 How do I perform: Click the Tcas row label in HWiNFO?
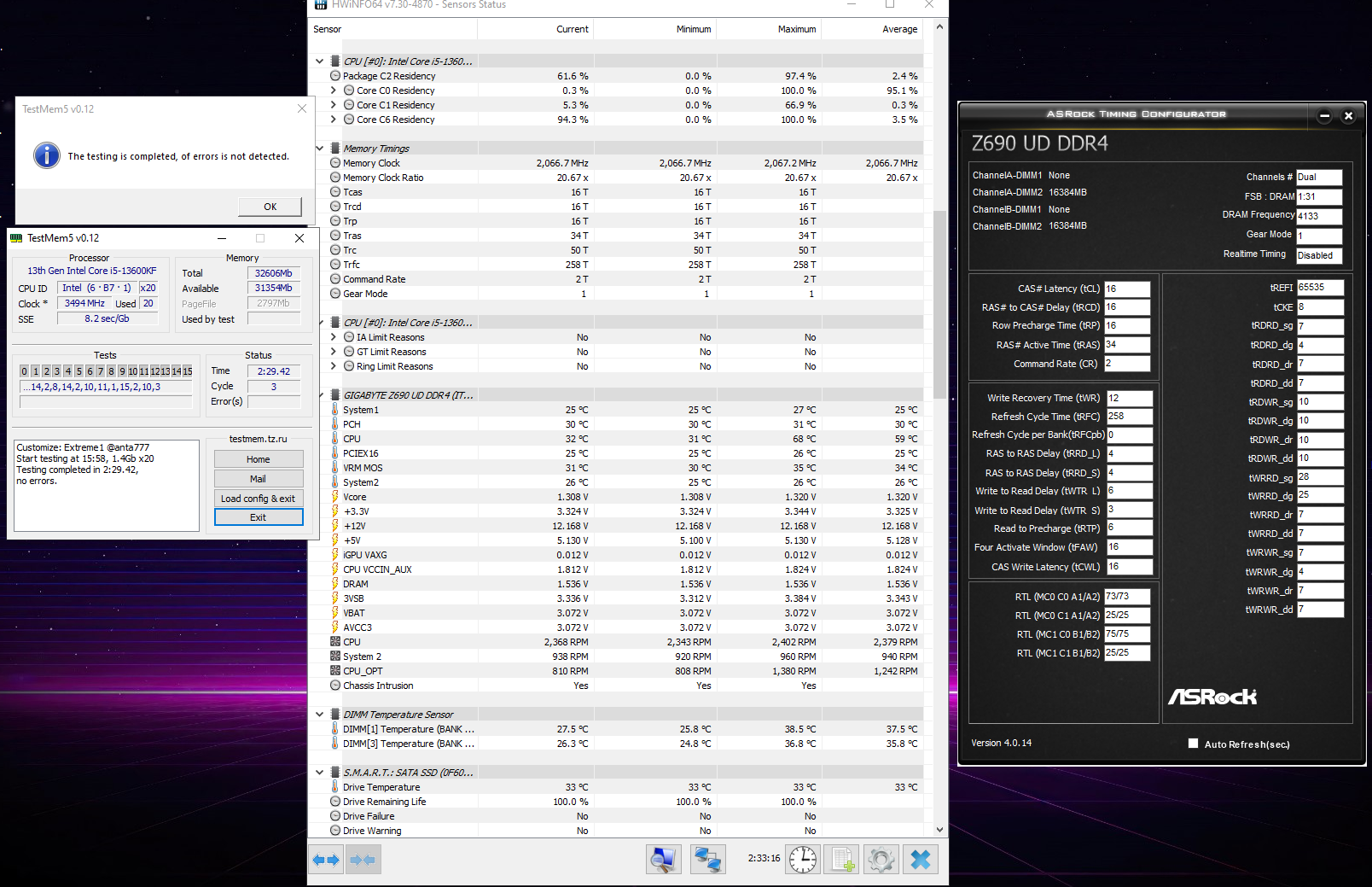(352, 192)
